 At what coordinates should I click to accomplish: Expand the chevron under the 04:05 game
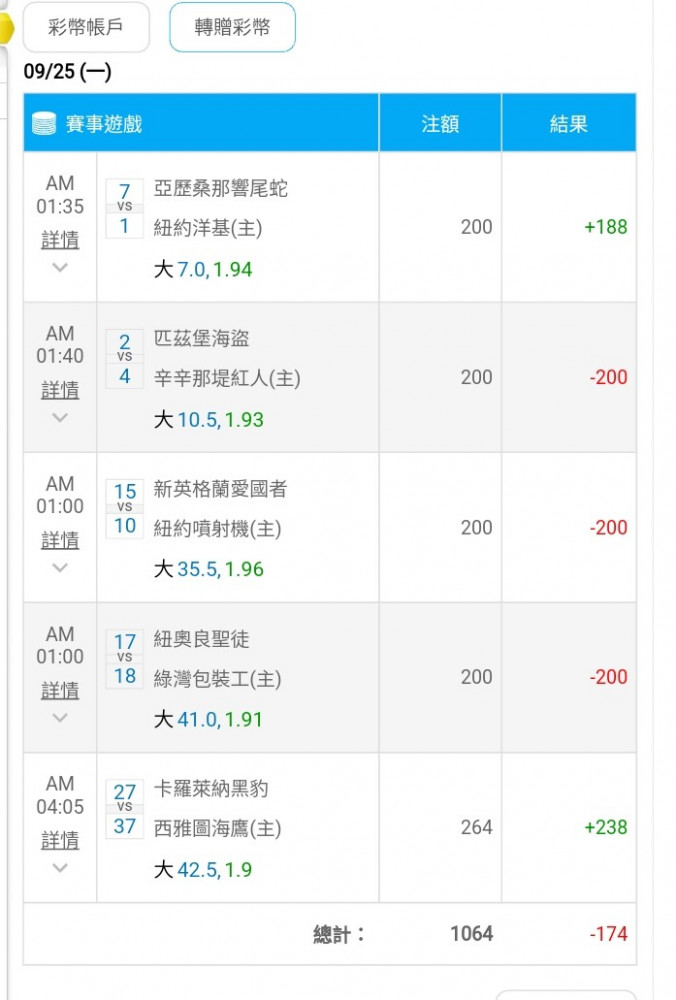click(60, 867)
